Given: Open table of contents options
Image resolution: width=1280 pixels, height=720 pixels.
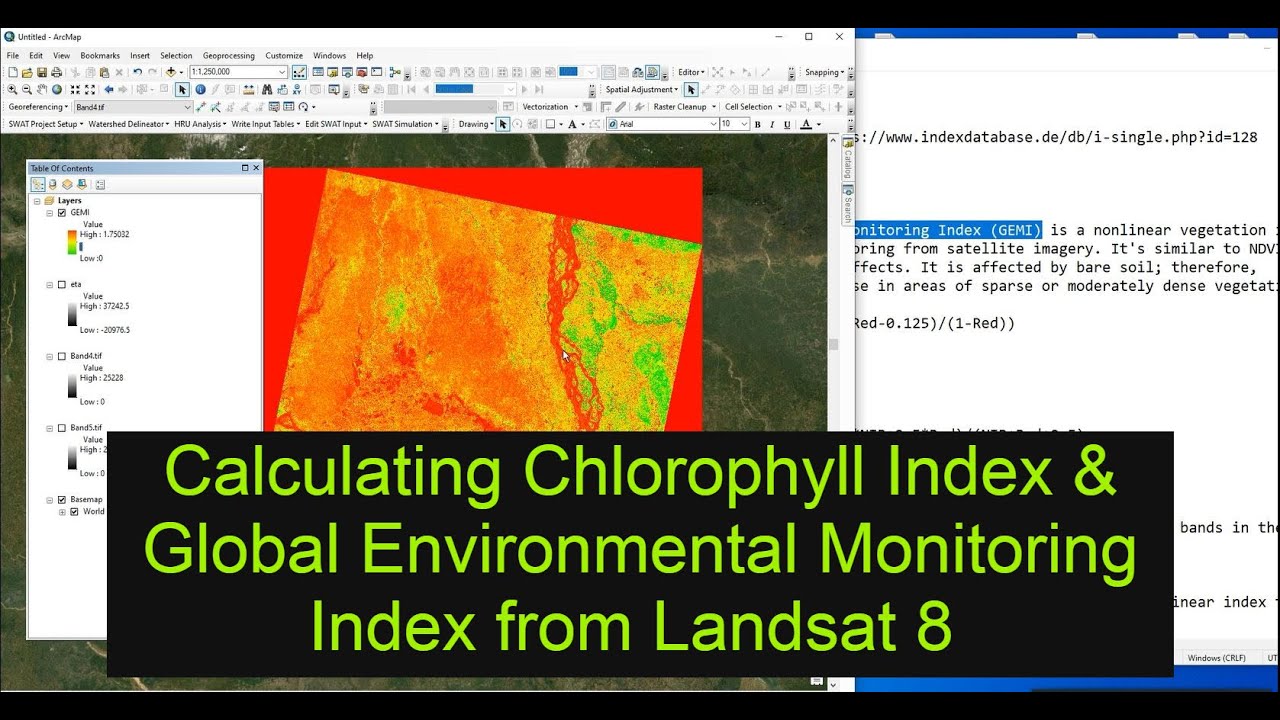Looking at the screenshot, I should 100,184.
